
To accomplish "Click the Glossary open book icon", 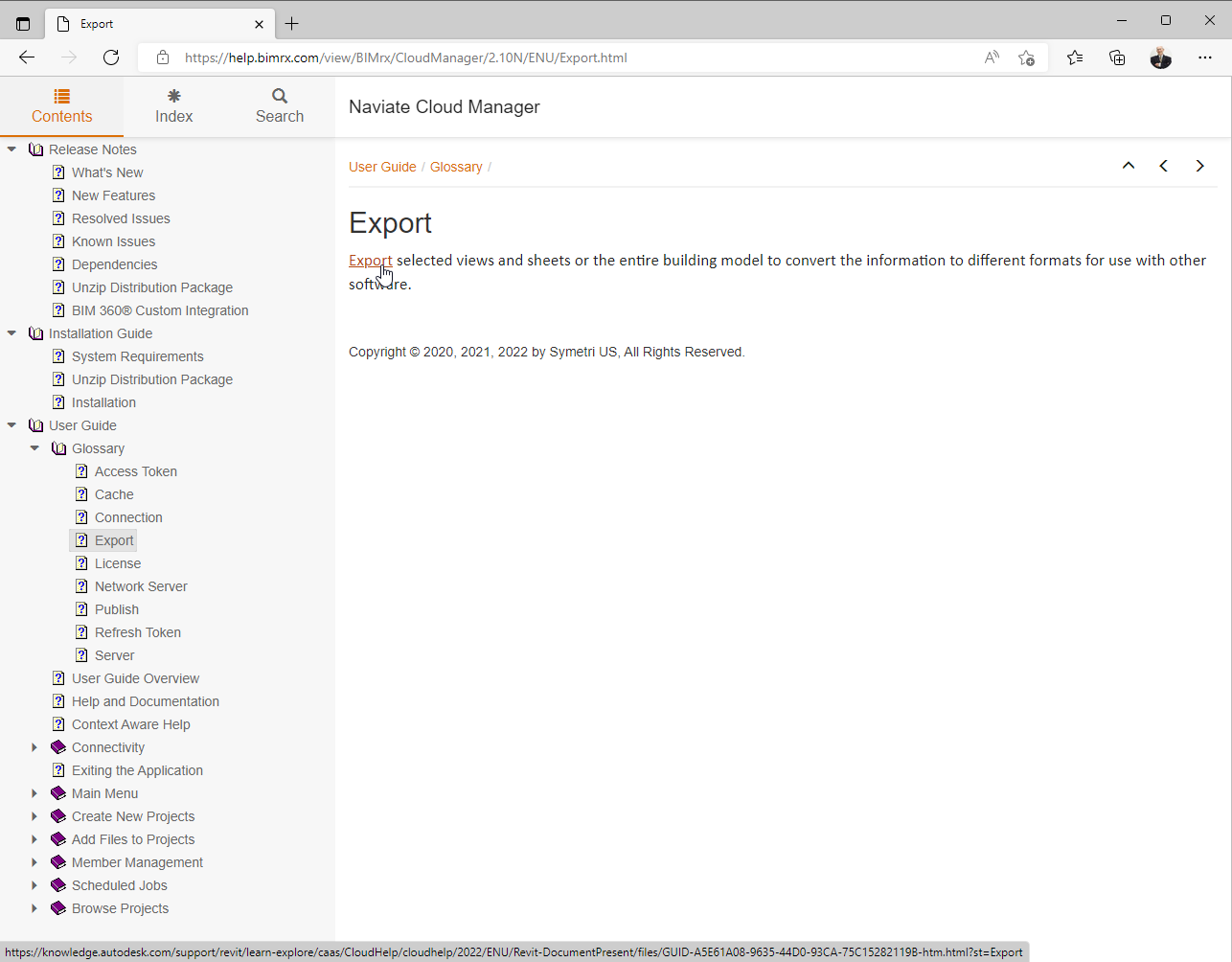I will pyautogui.click(x=58, y=448).
